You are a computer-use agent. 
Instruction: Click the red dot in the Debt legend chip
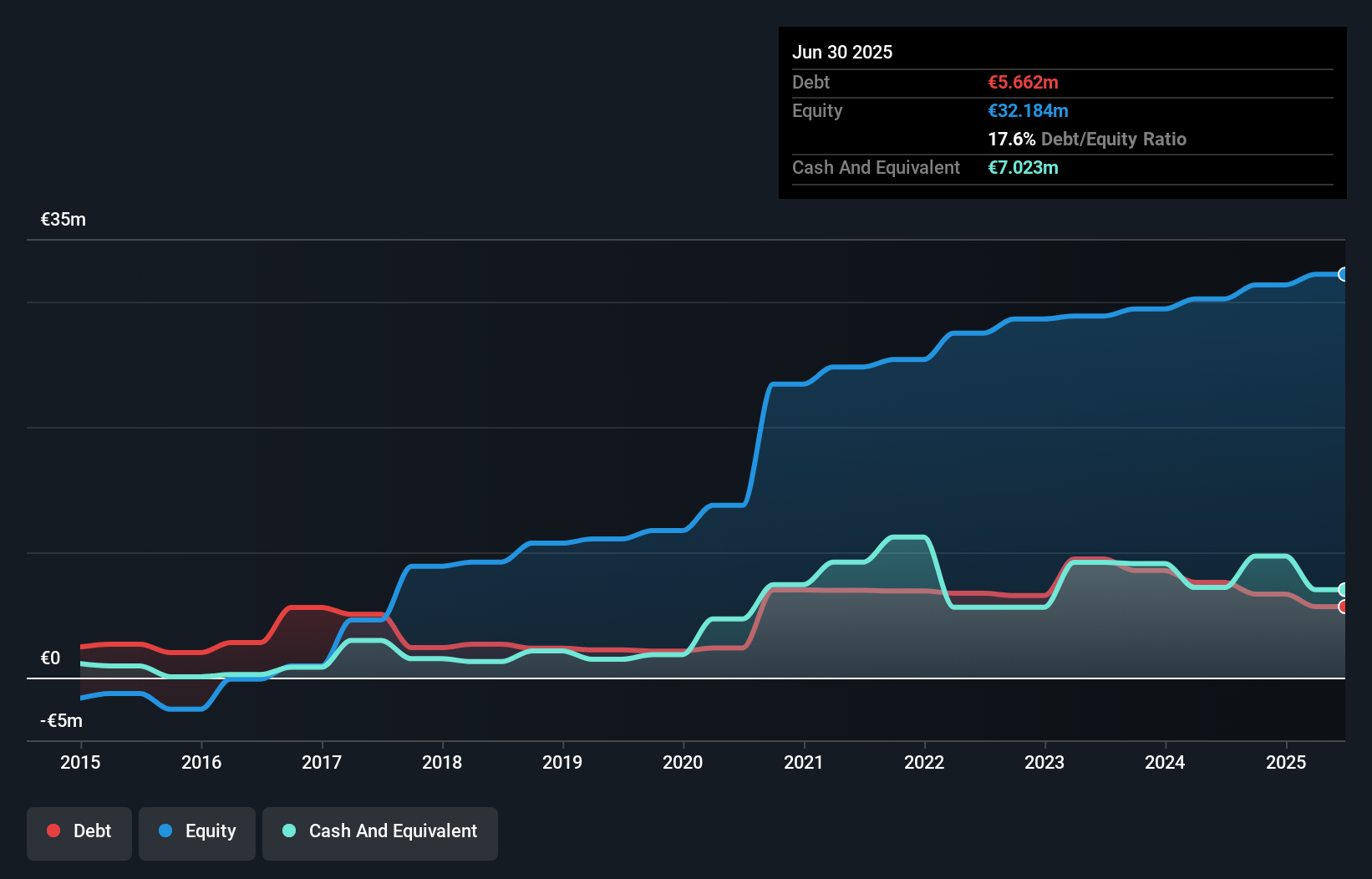(53, 831)
